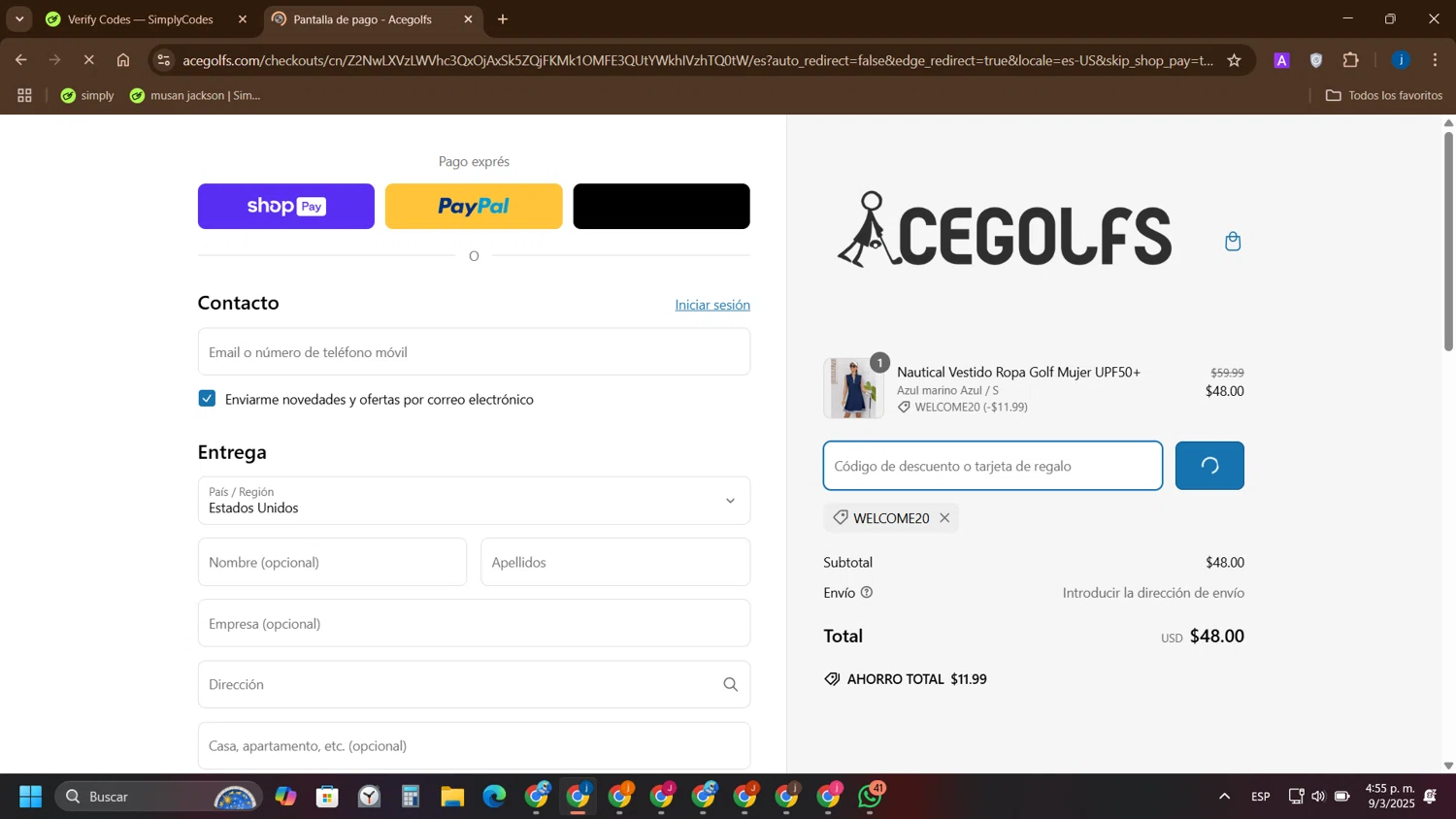This screenshot has height=819, width=1456.
Task: Pay with Shop Pay button
Action: tap(286, 207)
